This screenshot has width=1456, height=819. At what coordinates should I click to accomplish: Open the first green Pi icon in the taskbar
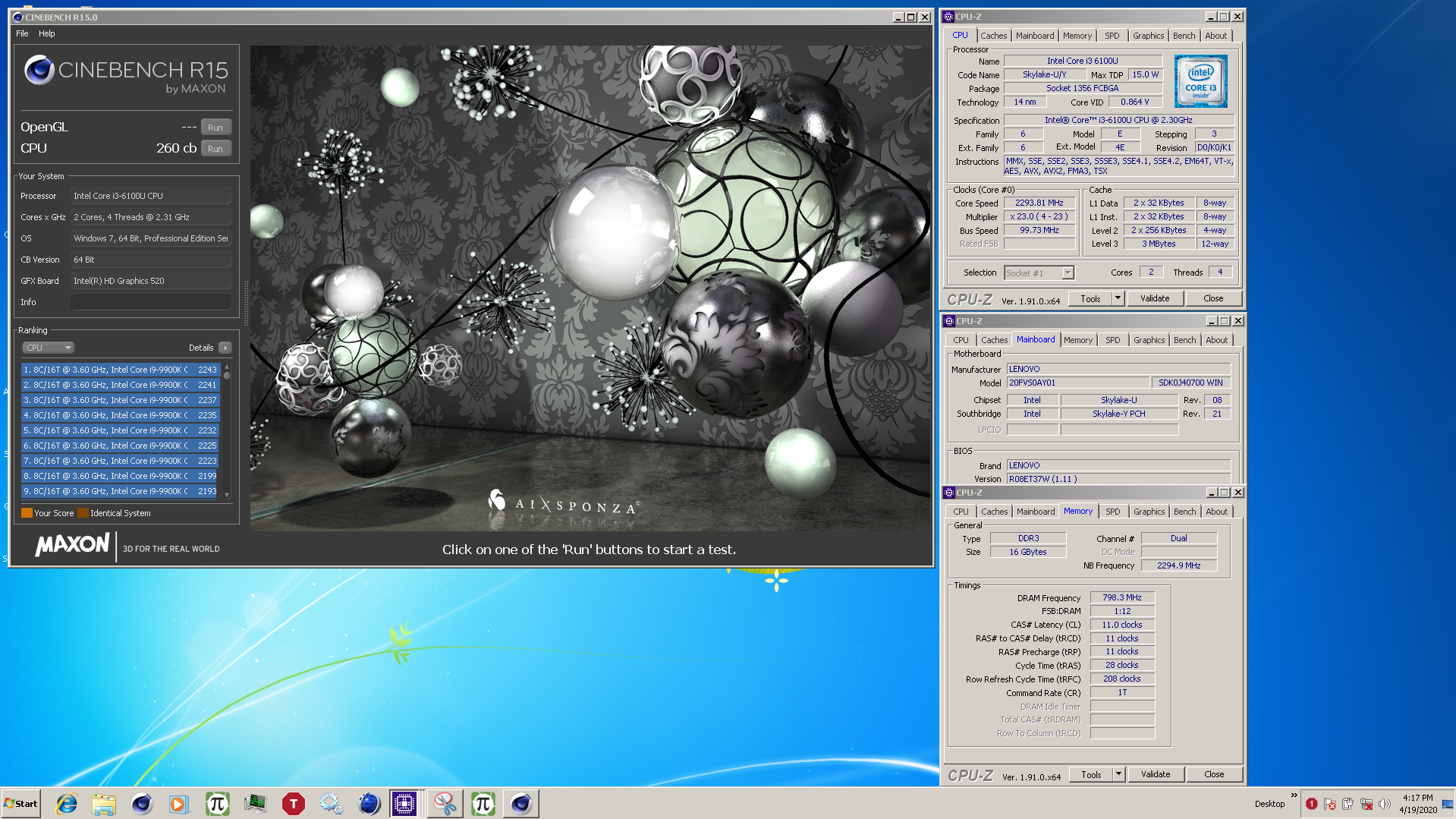tap(217, 804)
